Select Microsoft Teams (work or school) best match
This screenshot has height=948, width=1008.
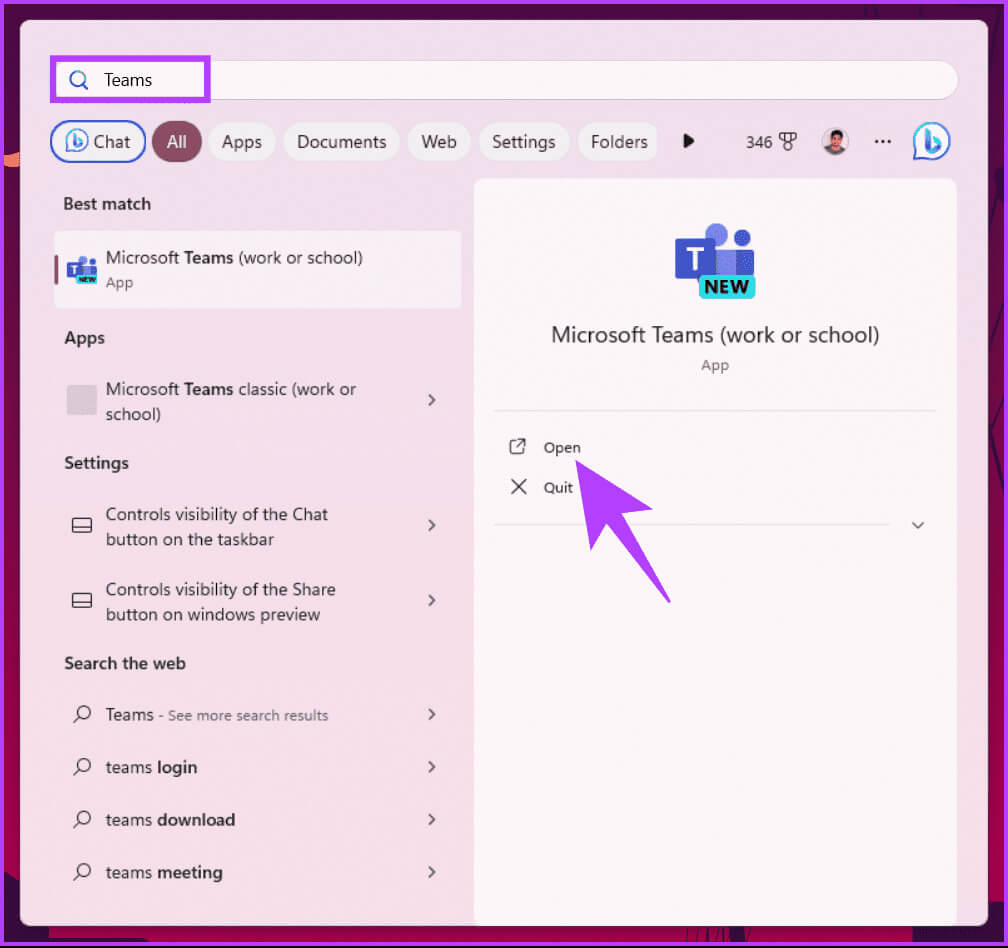[x=258, y=269]
